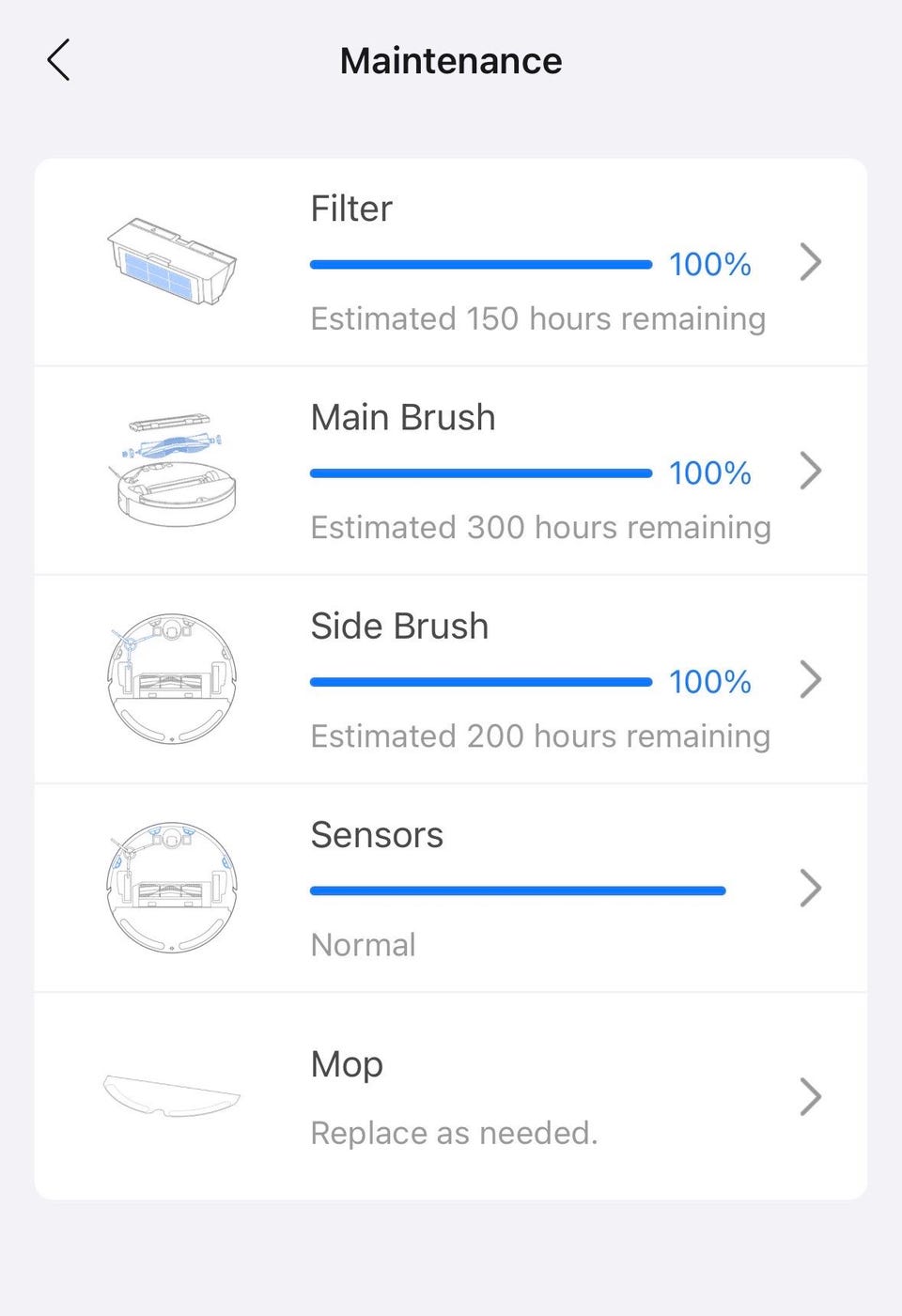Viewport: 902px width, 1316px height.
Task: Tap the Side Brush robot diagram
Action: [172, 678]
